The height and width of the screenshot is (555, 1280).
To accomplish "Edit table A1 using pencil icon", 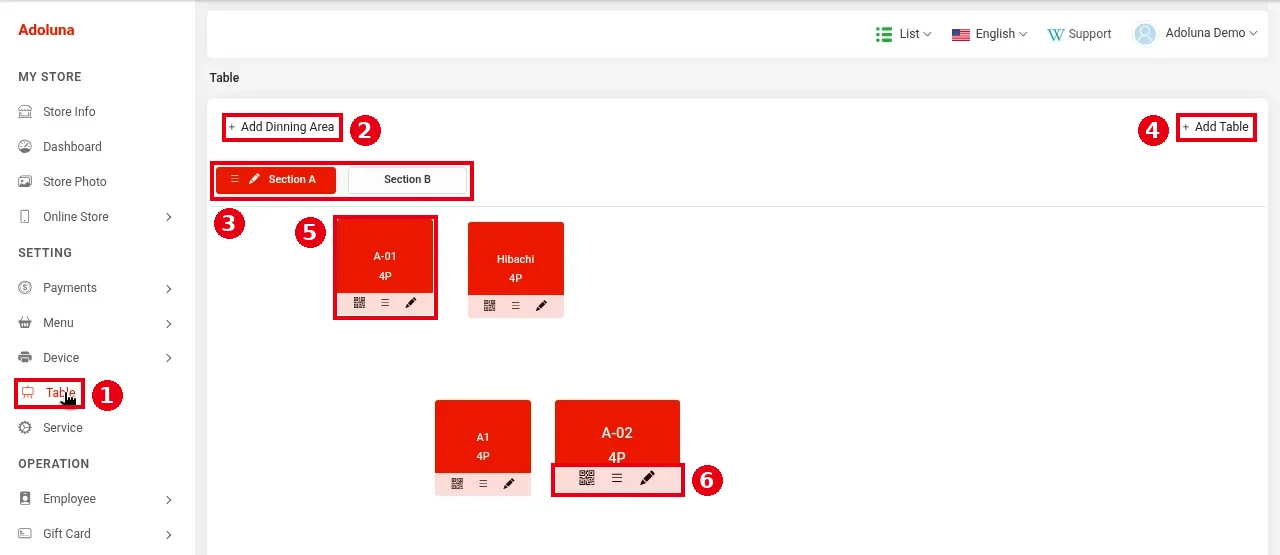I will (509, 484).
